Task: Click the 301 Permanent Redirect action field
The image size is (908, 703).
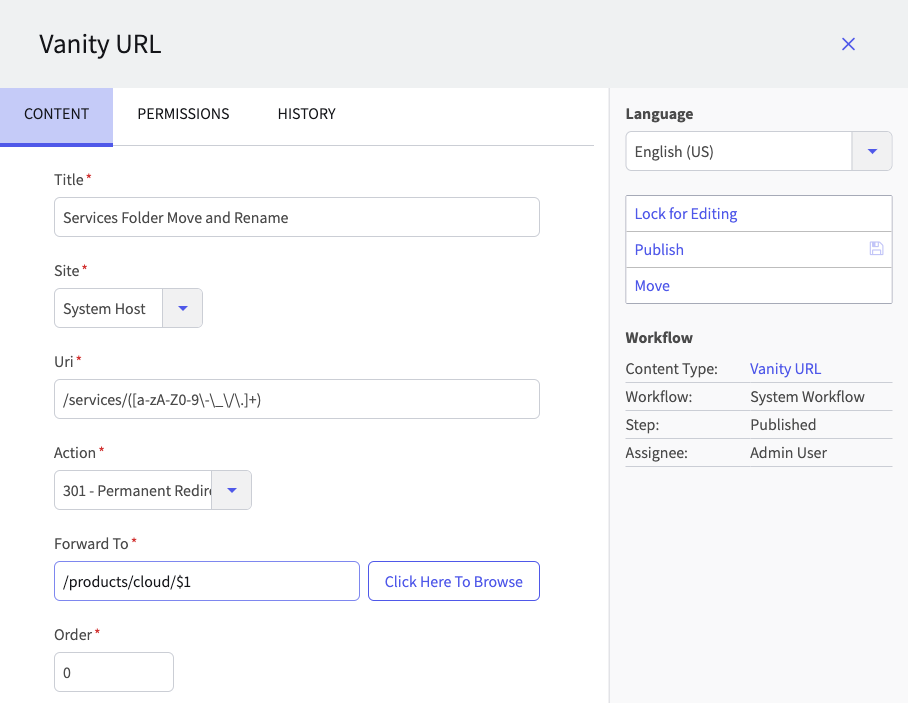Action: 134,491
